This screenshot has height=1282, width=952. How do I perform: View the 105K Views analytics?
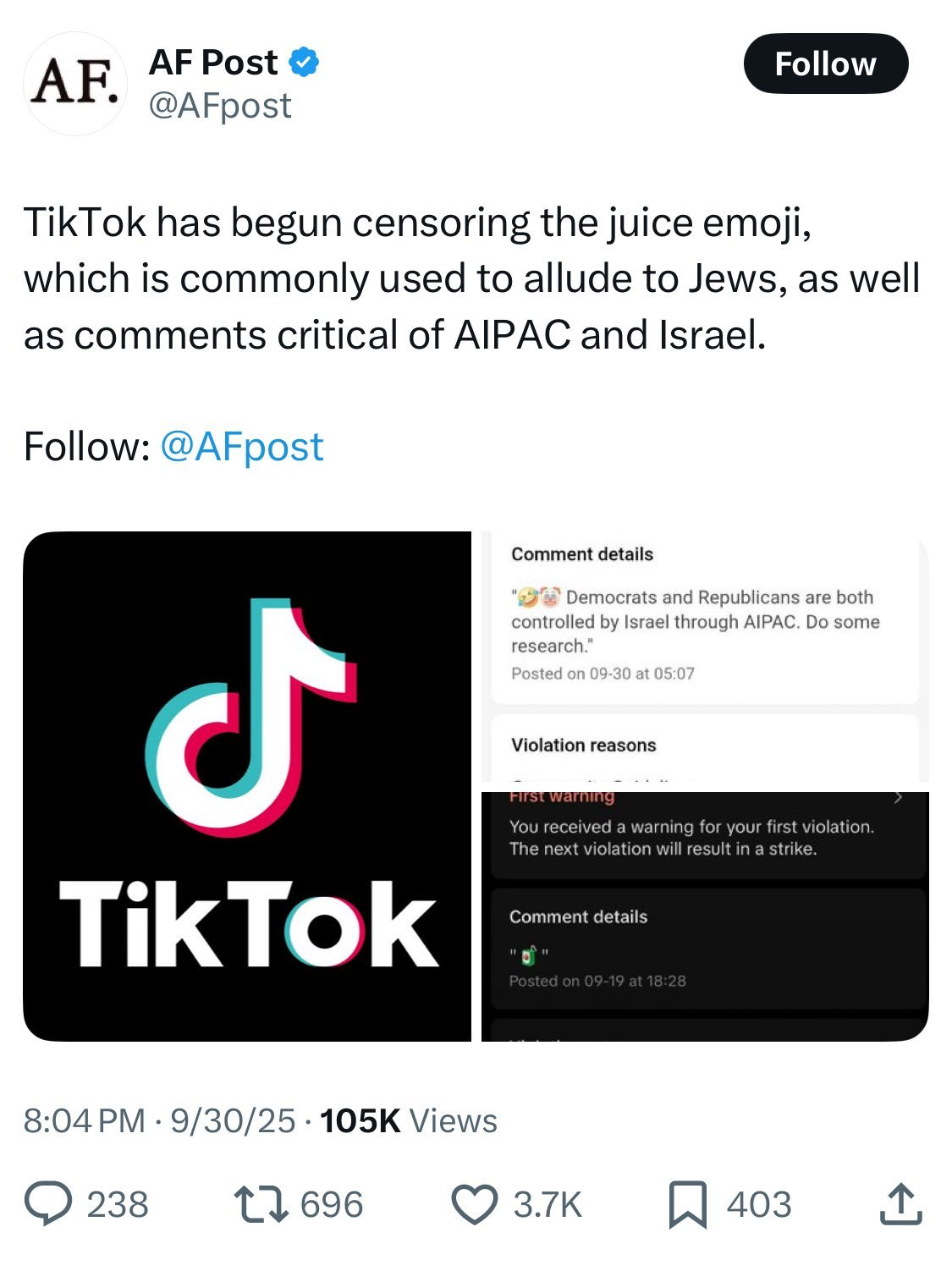tap(409, 1120)
